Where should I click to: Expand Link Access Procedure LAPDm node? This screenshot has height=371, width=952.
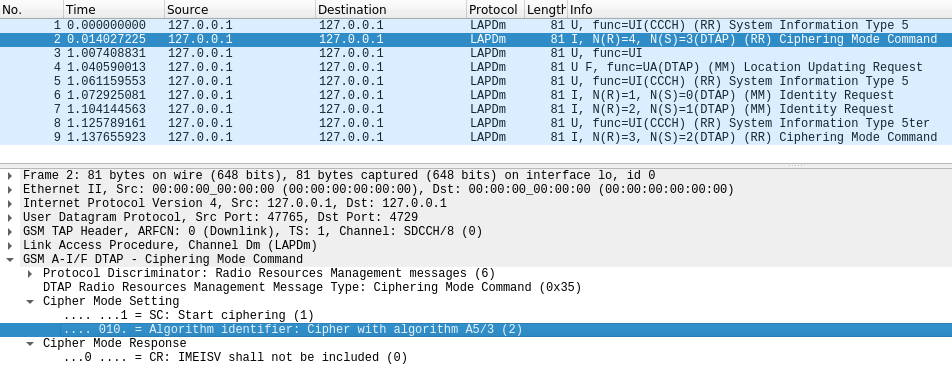coord(9,245)
